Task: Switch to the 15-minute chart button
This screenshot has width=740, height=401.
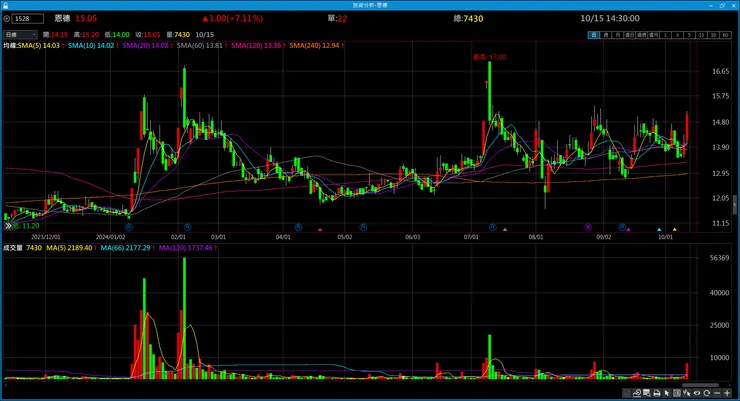Action: pos(702,35)
